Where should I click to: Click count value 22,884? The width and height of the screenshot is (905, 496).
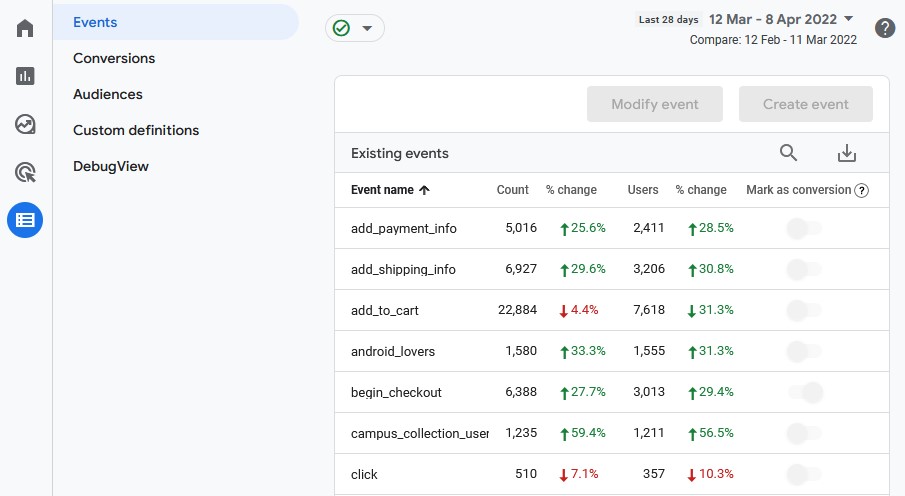coord(517,310)
